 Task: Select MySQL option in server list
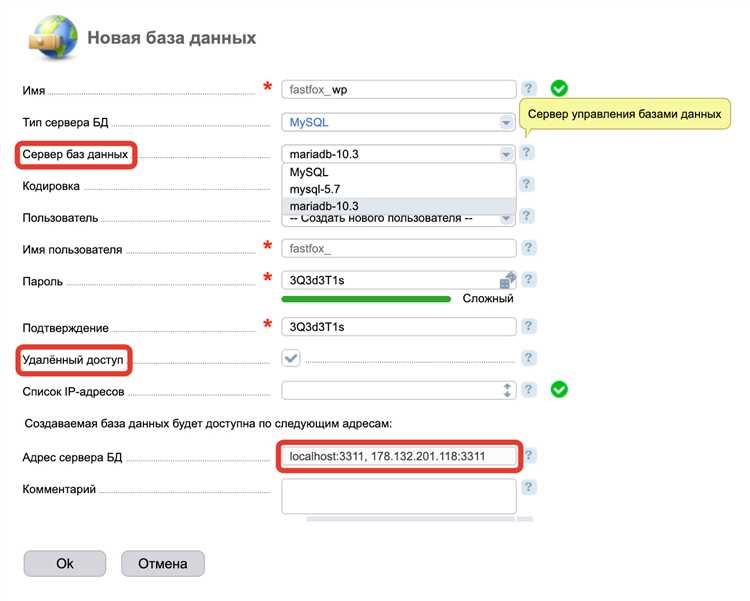coord(308,172)
